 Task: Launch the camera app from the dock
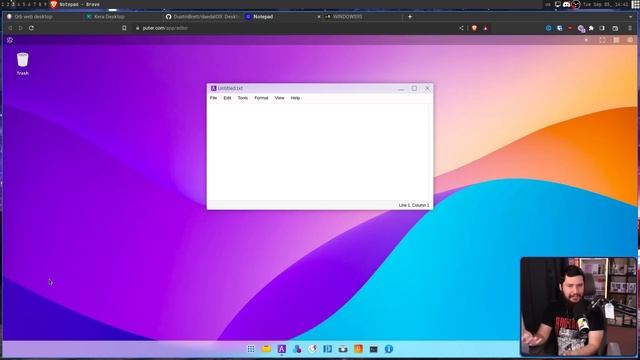pyautogui.click(x=343, y=349)
